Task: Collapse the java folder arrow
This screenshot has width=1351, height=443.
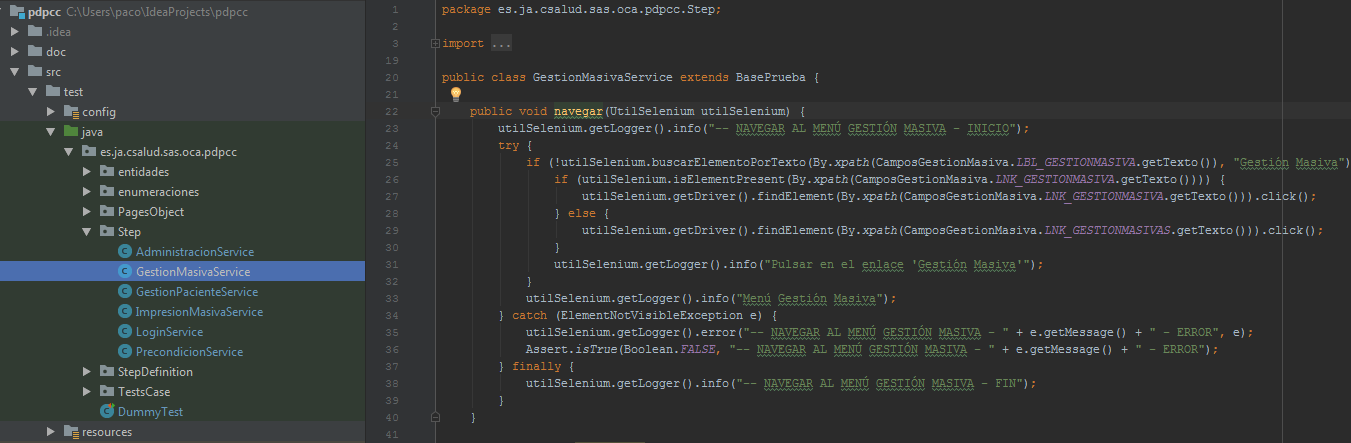Action: pyautogui.click(x=51, y=132)
